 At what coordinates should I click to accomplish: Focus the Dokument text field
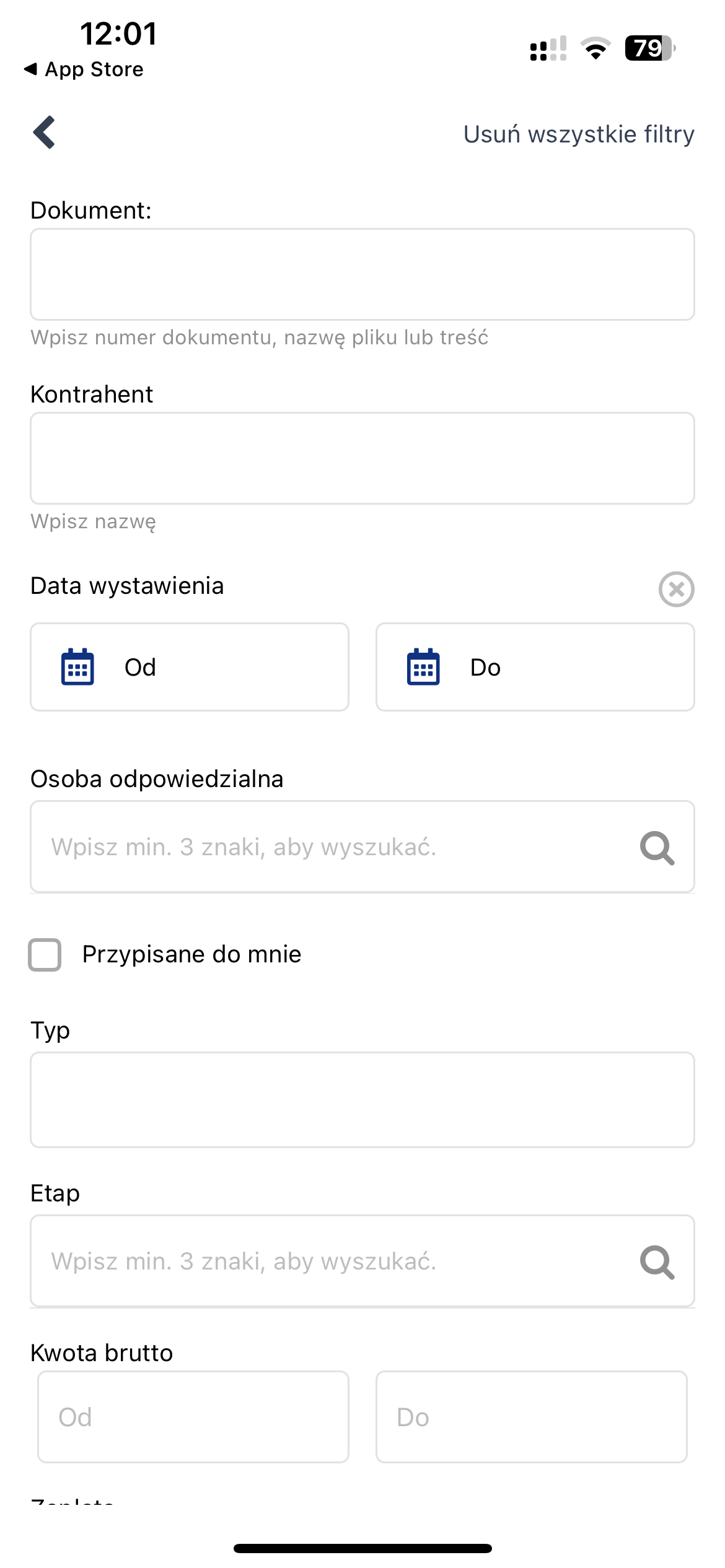click(362, 274)
